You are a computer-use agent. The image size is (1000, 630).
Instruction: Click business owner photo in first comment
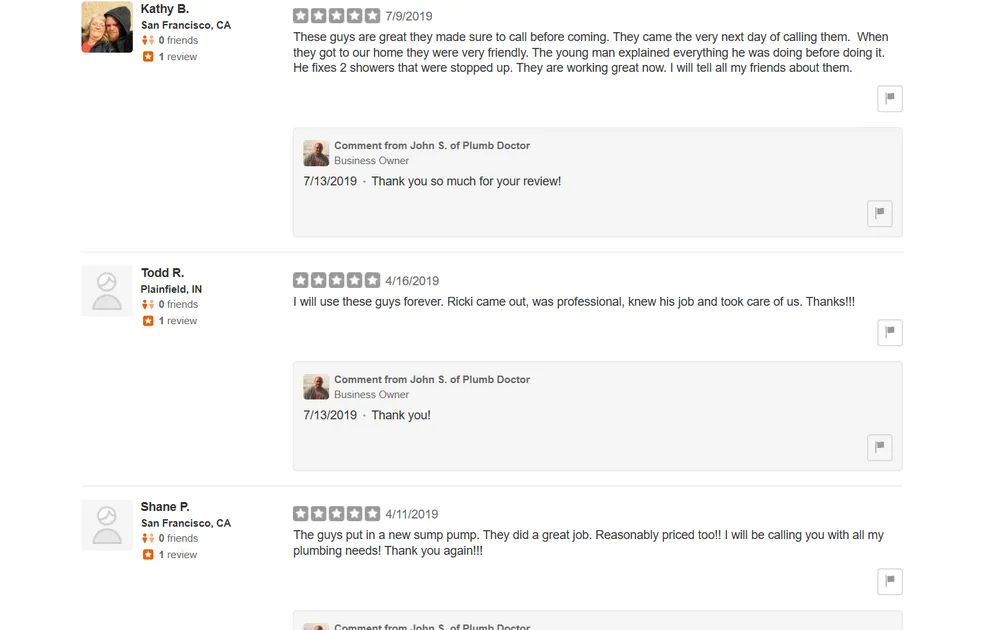coord(316,153)
